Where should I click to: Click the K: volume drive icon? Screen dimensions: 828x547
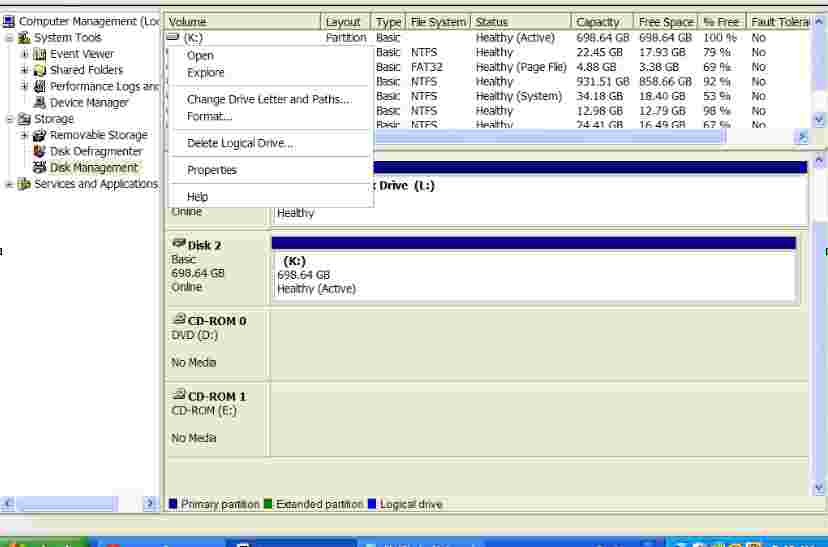[x=173, y=37]
